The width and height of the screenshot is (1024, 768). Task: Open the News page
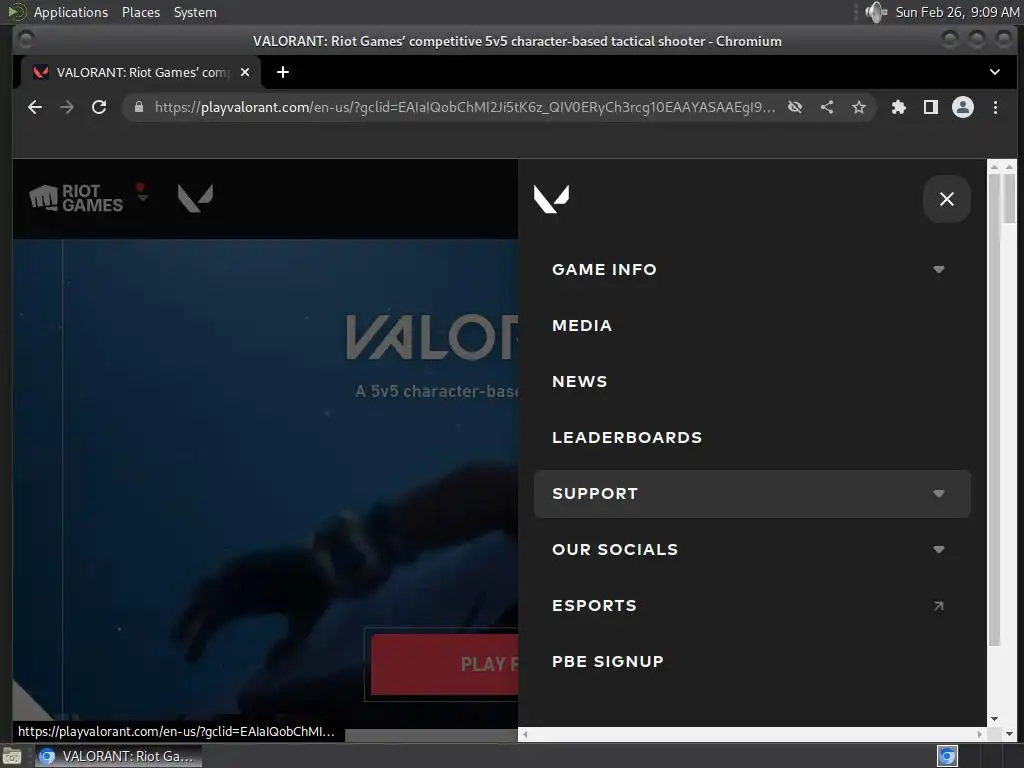(x=579, y=381)
